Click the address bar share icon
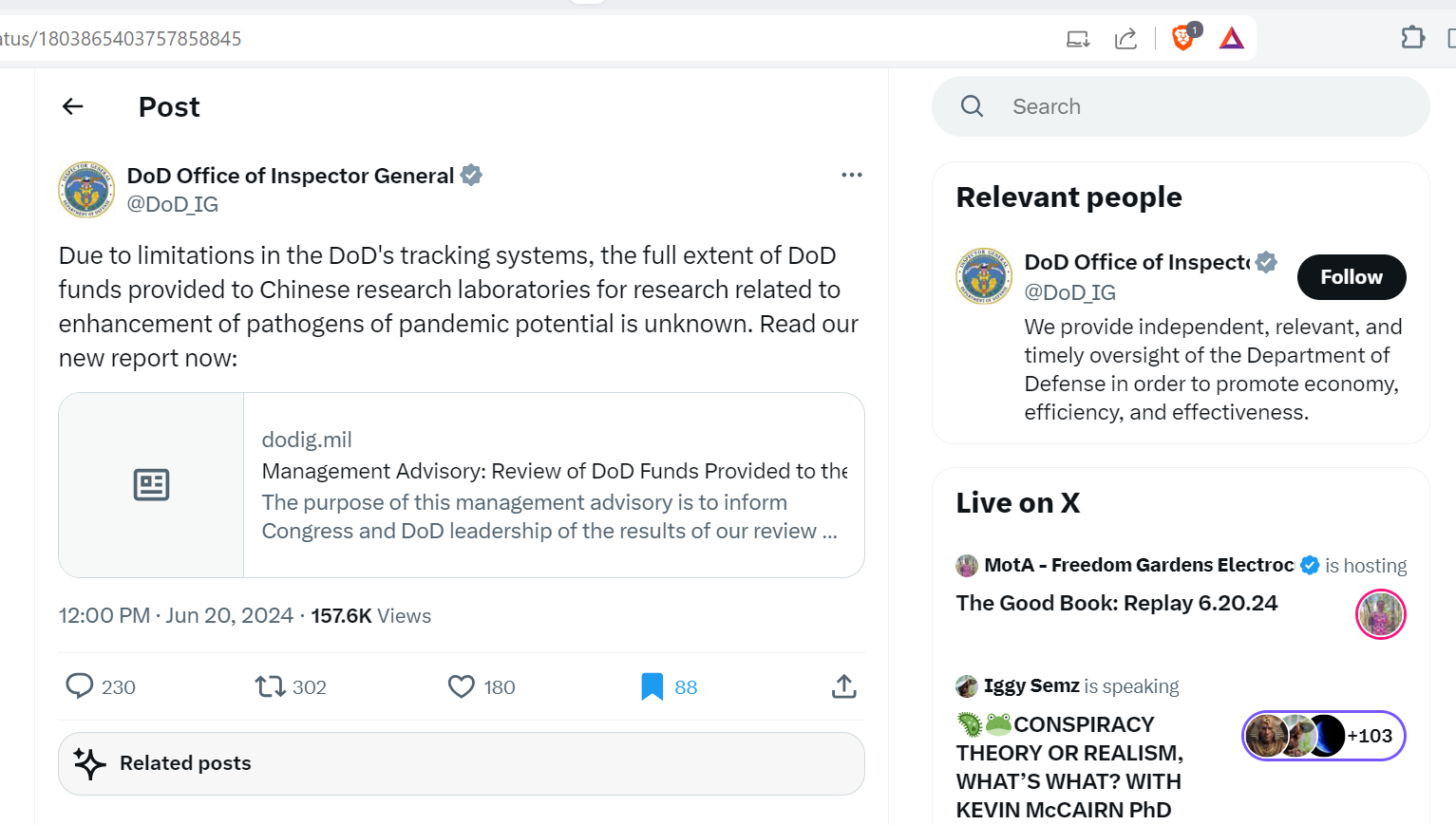Screen dimensions: 1456x825 pyautogui.click(x=1125, y=39)
